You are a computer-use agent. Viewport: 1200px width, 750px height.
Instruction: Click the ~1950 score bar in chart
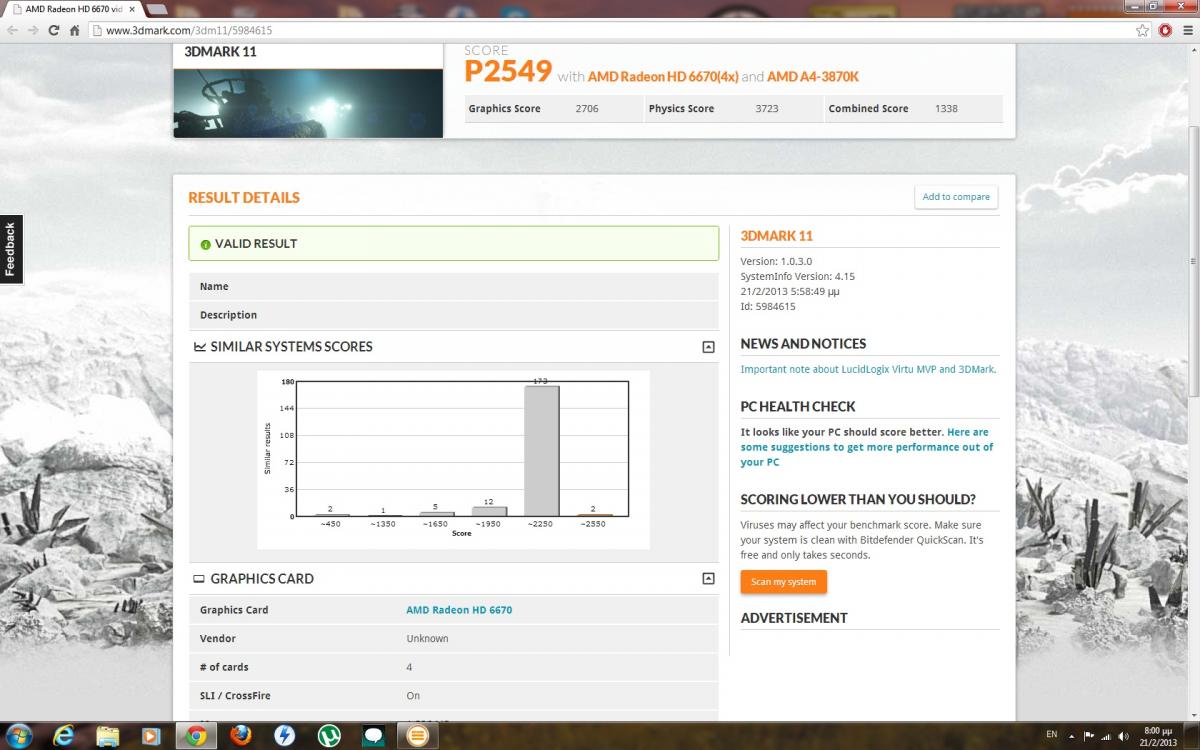pyautogui.click(x=489, y=511)
